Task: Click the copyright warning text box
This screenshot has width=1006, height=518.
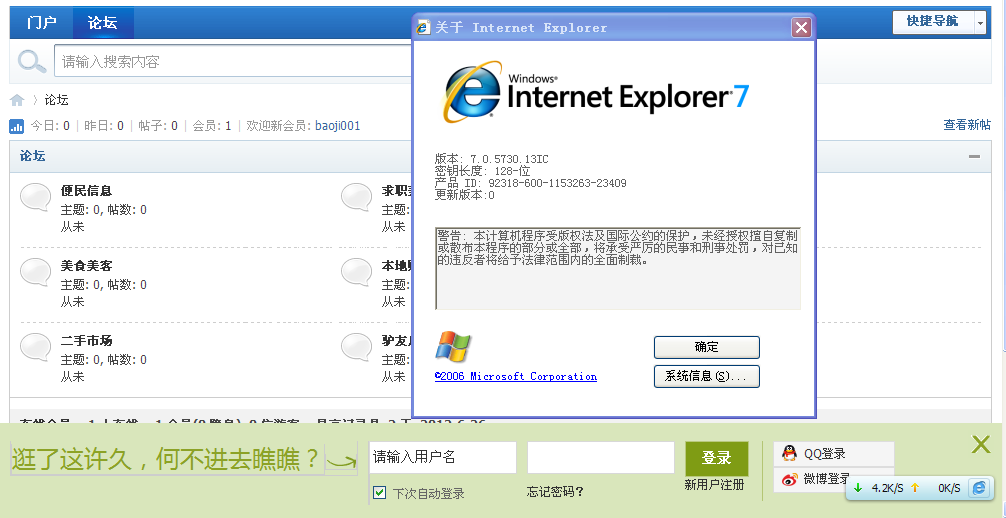Action: pyautogui.click(x=618, y=268)
